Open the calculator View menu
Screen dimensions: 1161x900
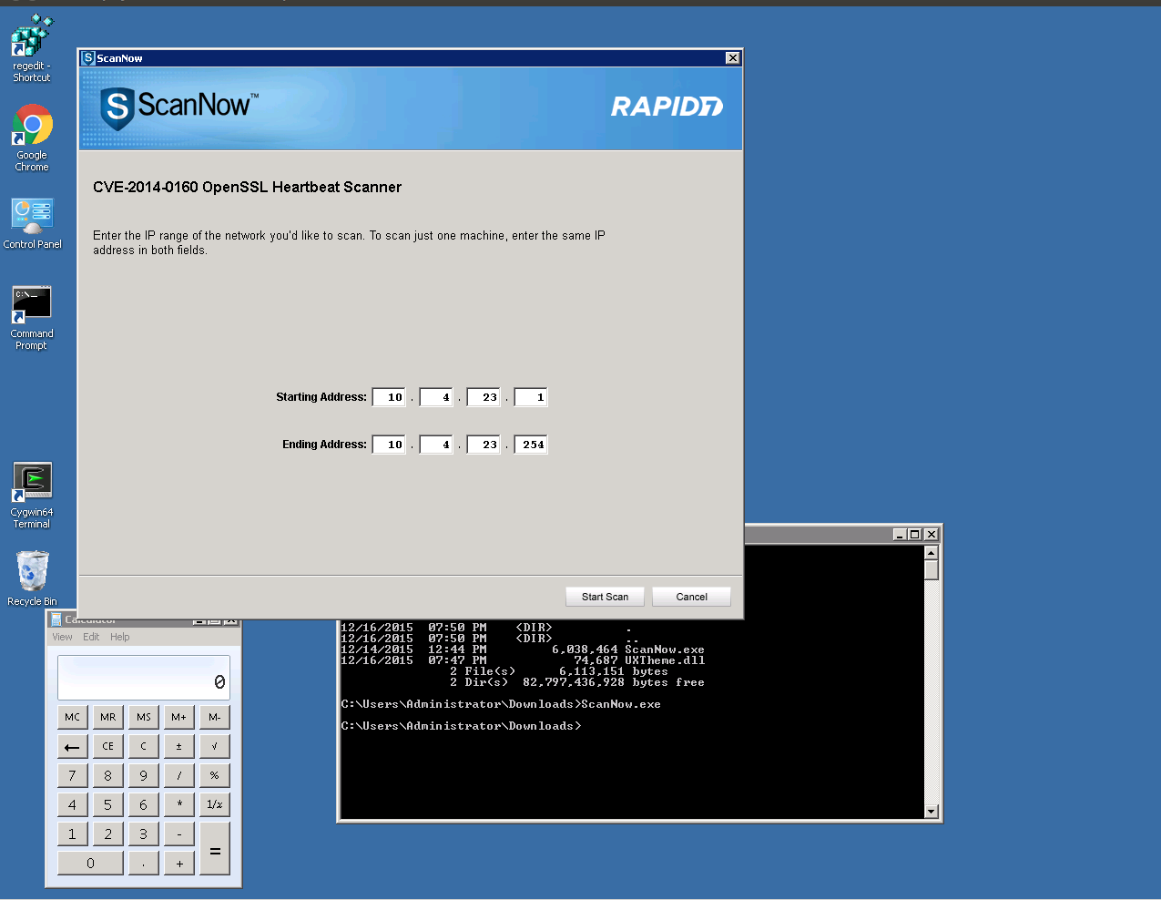[62, 637]
